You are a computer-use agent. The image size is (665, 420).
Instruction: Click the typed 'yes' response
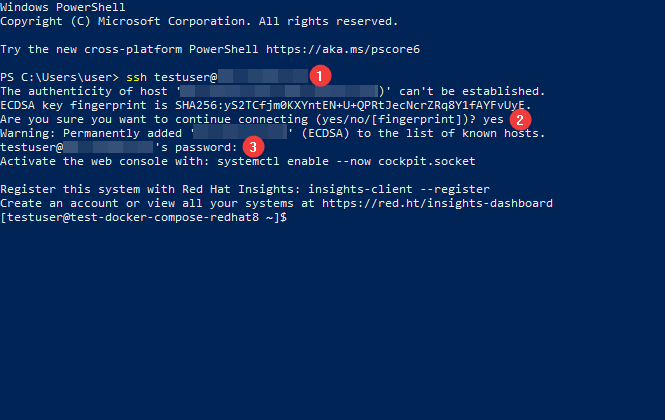(493, 119)
